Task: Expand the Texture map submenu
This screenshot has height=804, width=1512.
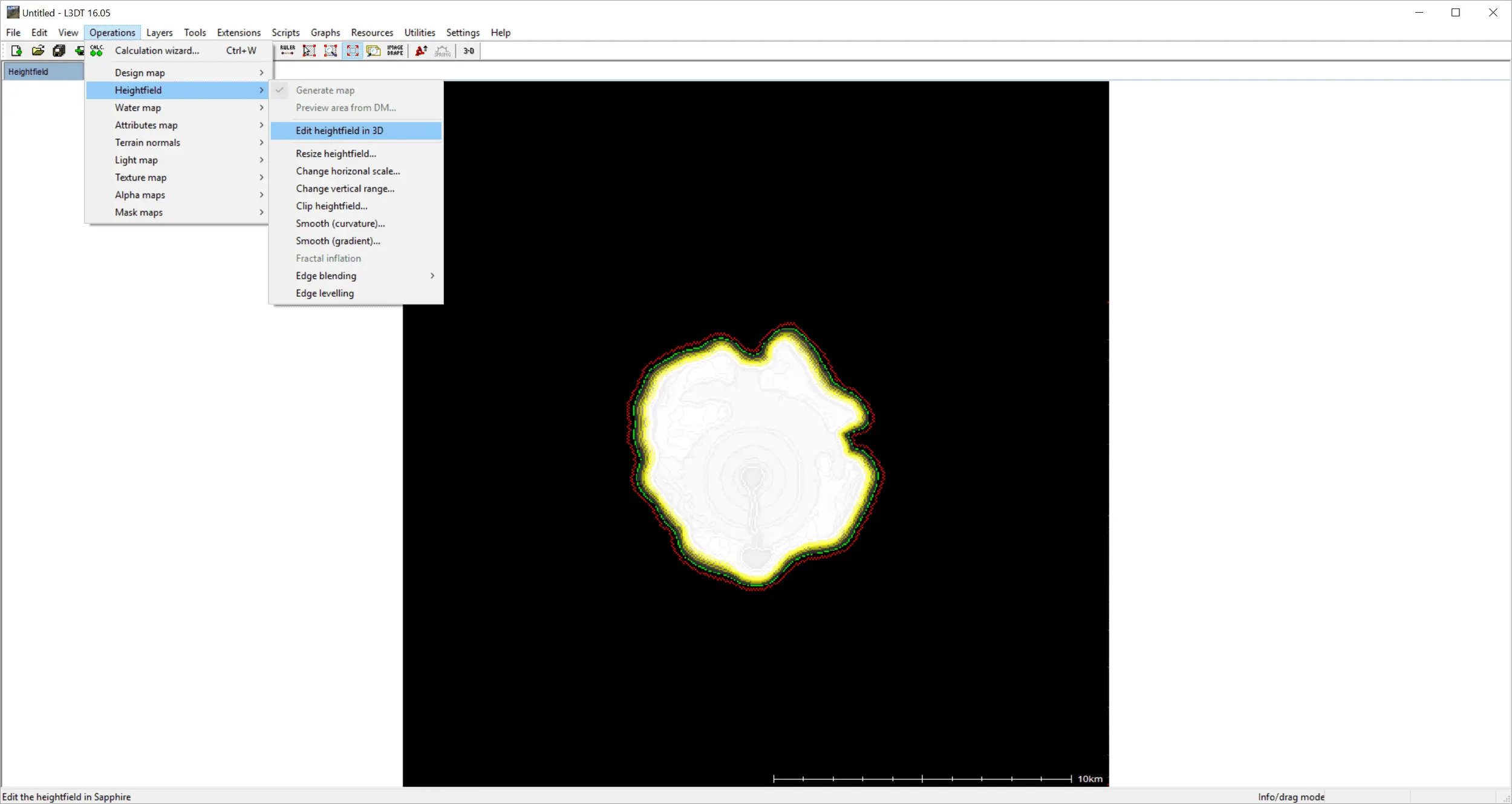Action: [x=177, y=178]
